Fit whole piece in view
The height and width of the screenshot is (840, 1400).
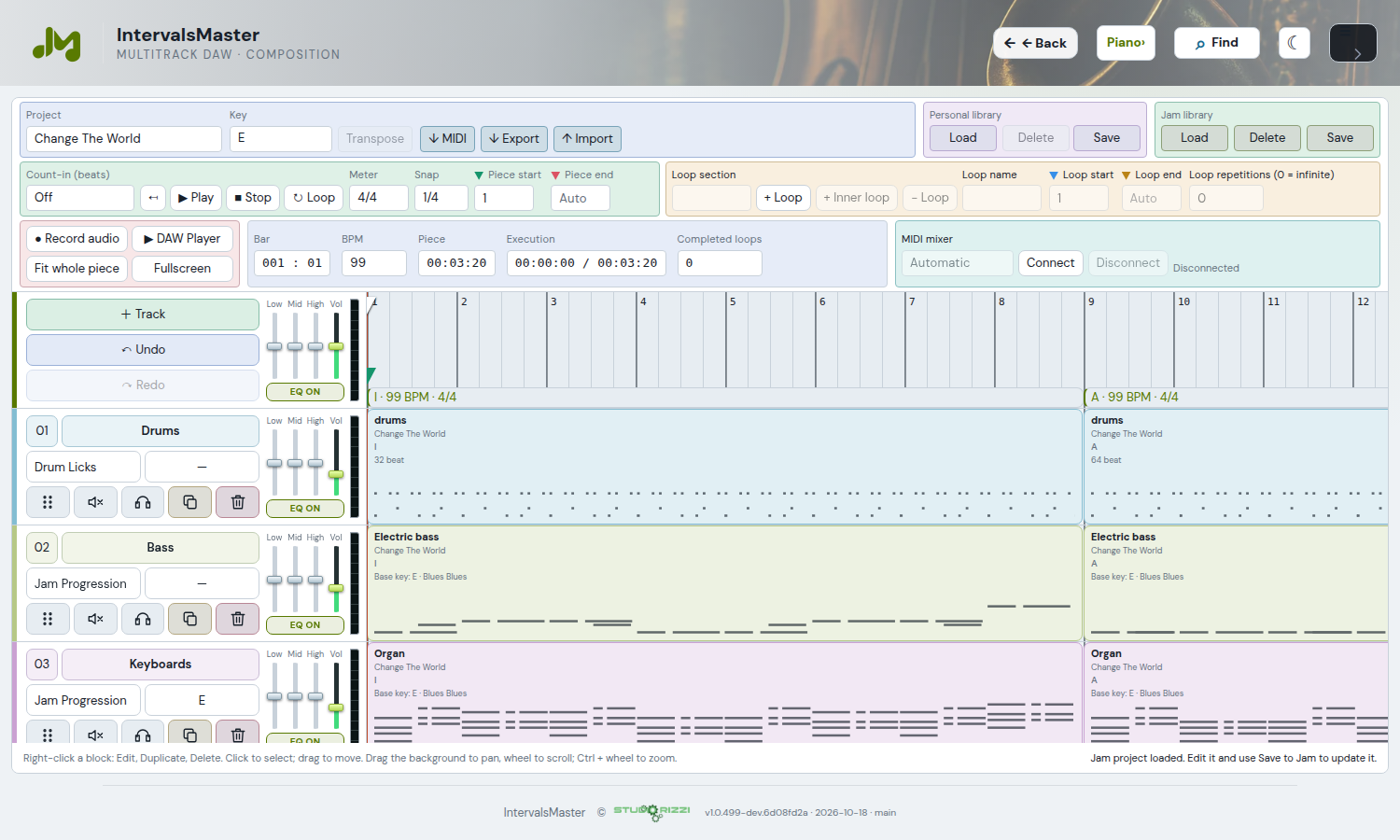(77, 269)
